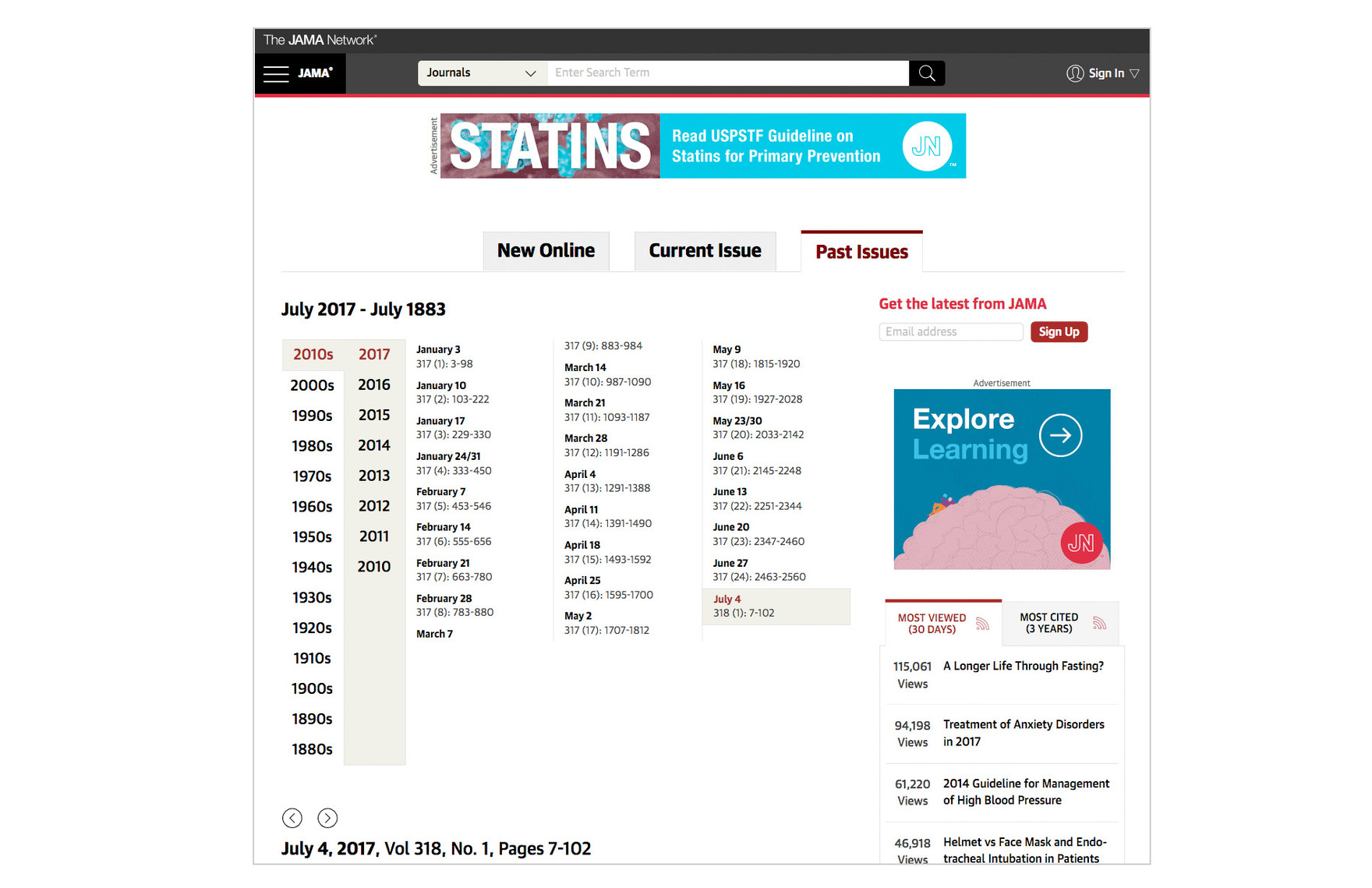
Task: Select the 2000s decade
Action: tap(312, 385)
